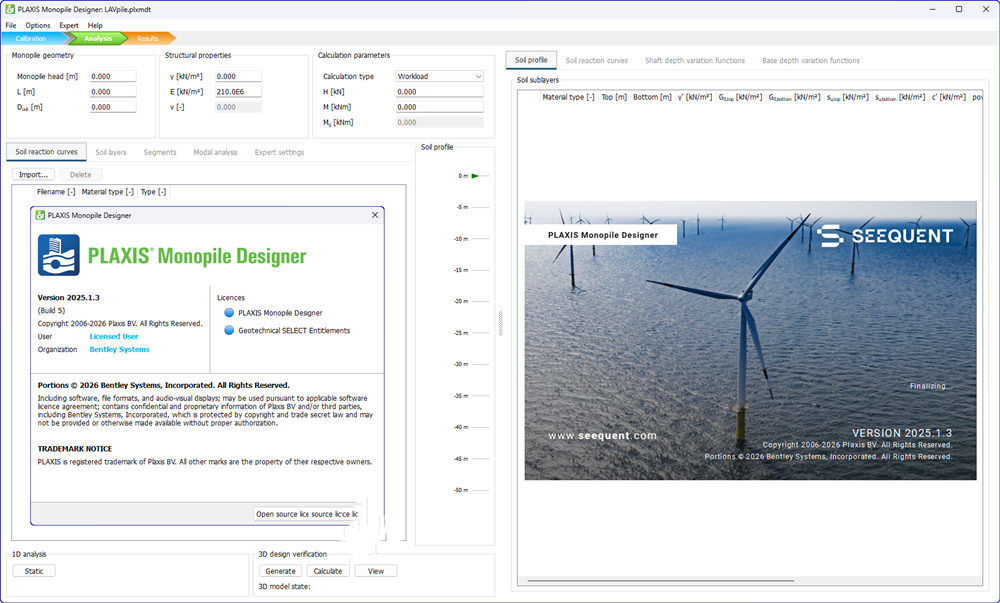The height and width of the screenshot is (603, 1000).
Task: Open the Expert menu
Action: point(69,25)
